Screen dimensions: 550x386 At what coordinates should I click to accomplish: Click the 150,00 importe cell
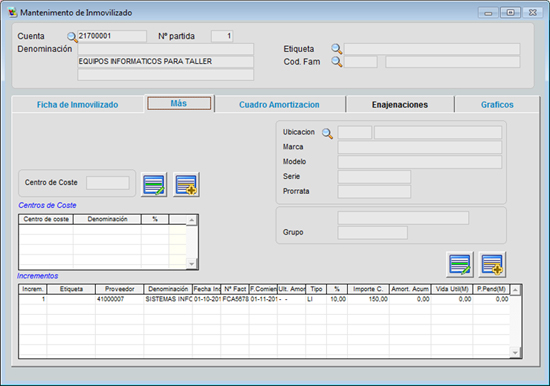[368, 299]
